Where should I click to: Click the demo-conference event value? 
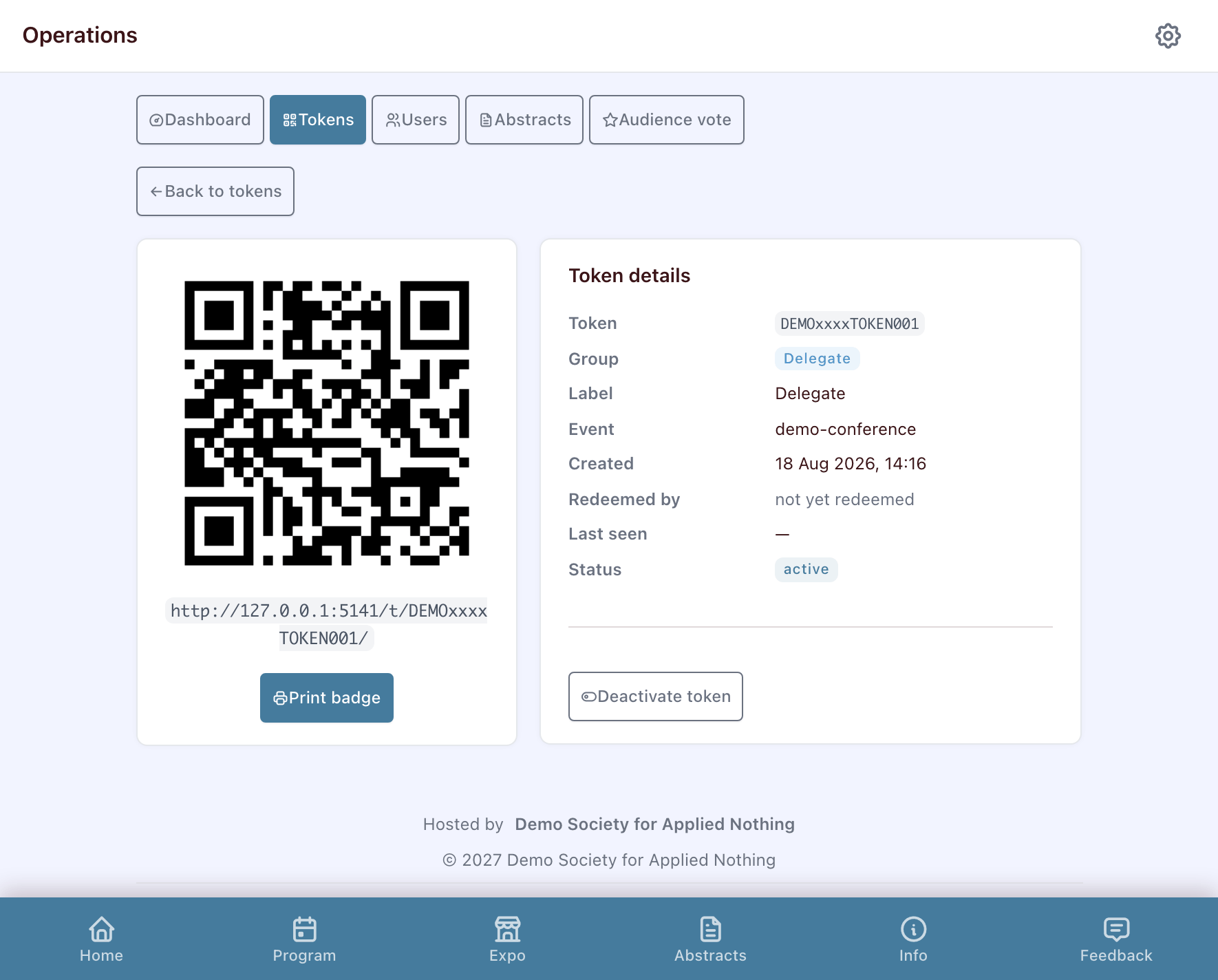[846, 429]
